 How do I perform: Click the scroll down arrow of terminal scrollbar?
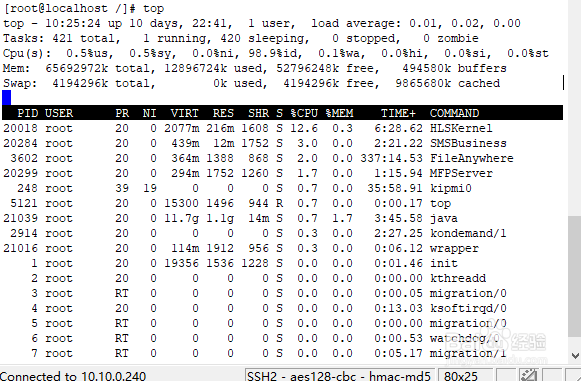coord(575,356)
